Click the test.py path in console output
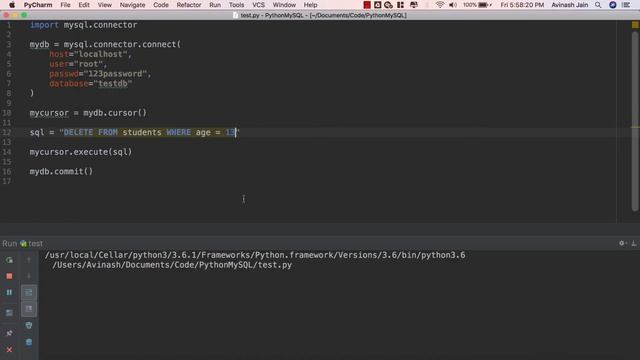This screenshot has width=640, height=360. 172,265
